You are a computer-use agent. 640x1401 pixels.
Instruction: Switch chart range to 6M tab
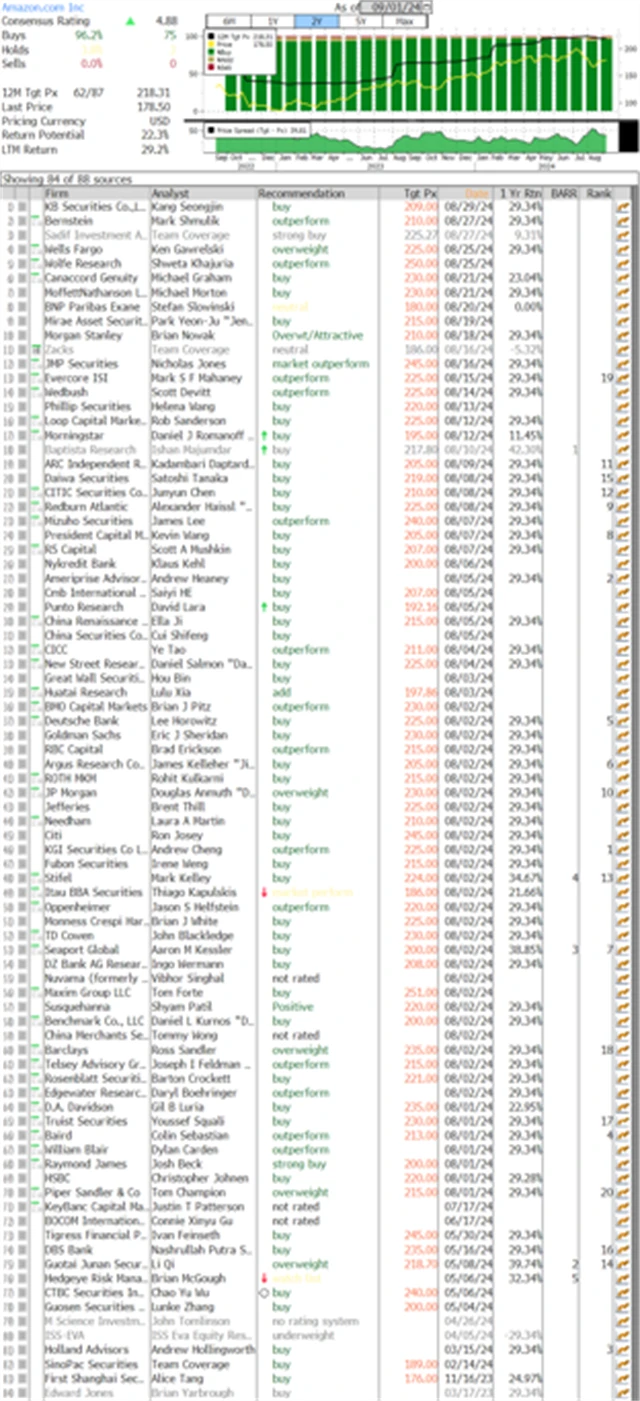pos(229,21)
